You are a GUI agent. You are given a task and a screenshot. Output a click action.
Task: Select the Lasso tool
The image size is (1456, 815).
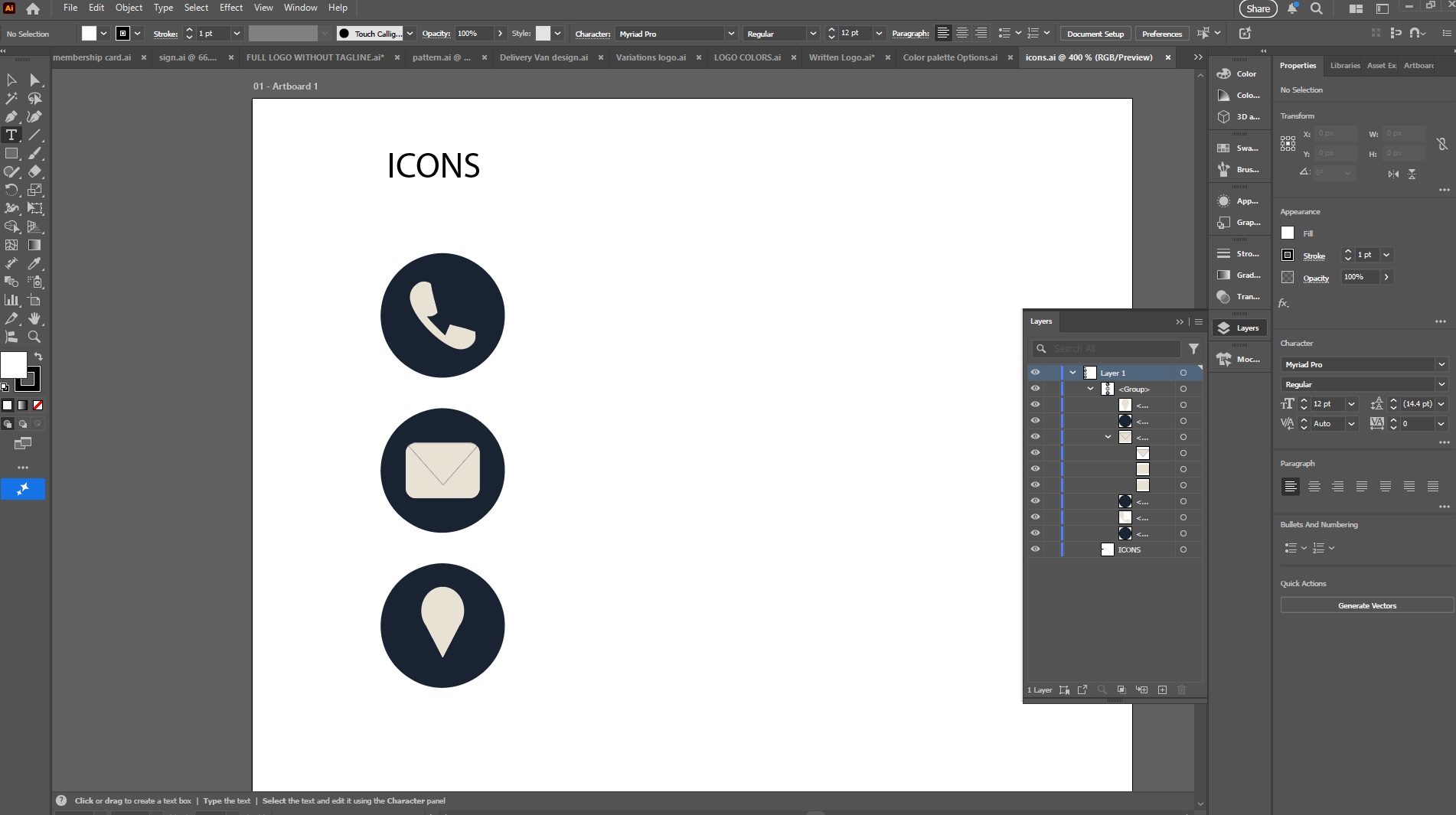tap(34, 98)
